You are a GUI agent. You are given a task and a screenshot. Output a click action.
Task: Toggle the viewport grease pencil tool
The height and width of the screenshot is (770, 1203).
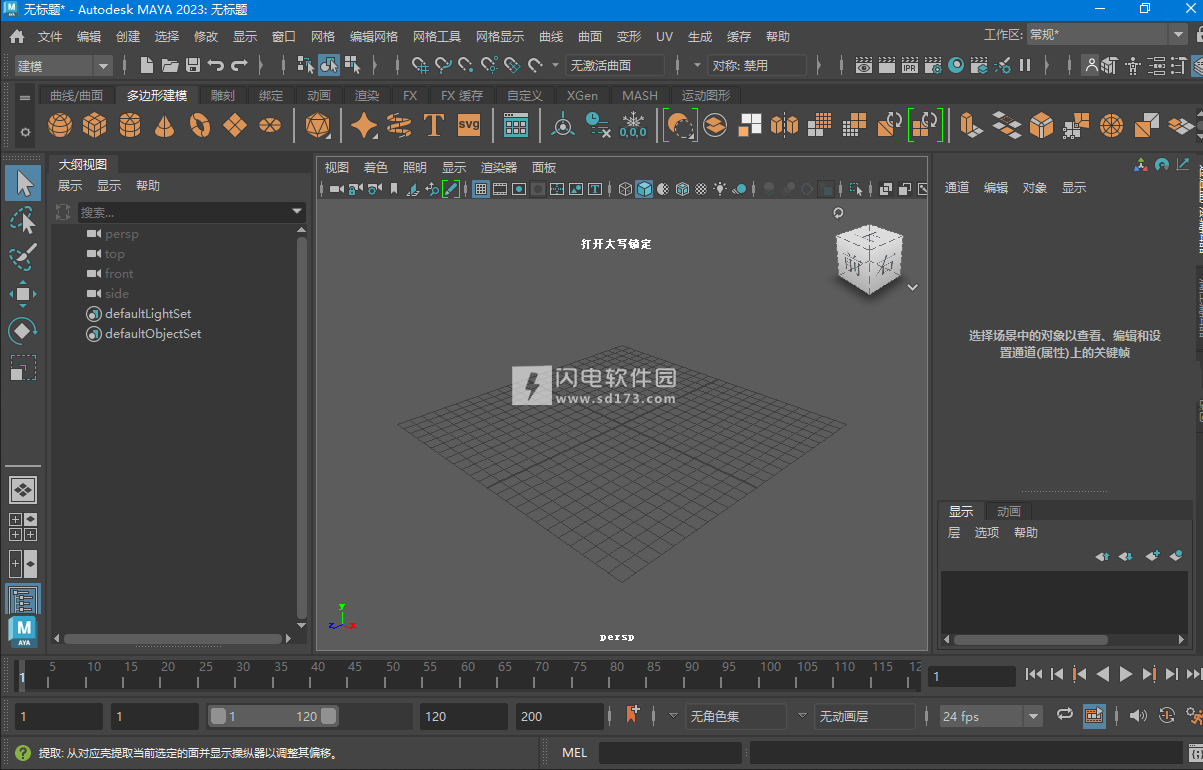point(451,189)
